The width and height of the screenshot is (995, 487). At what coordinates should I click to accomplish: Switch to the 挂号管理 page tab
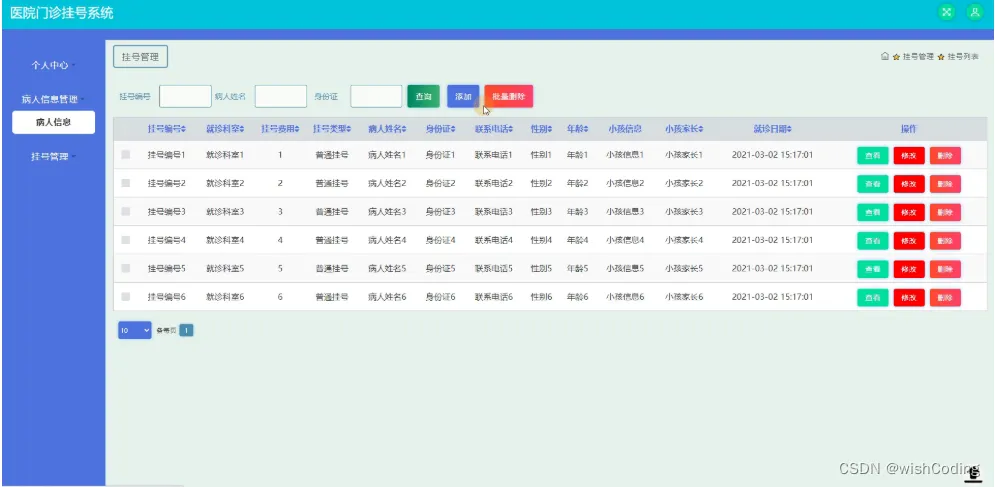[x=140, y=57]
